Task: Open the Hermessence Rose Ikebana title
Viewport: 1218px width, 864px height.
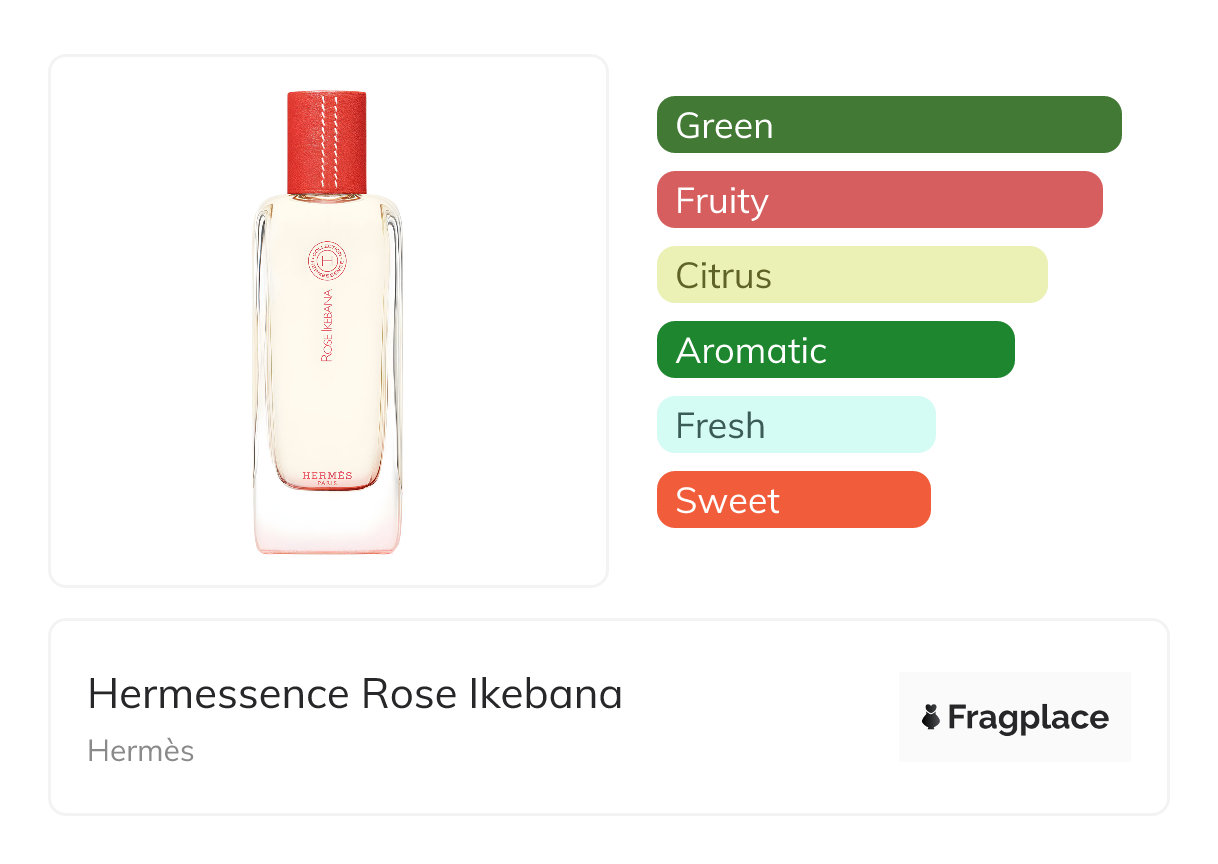Action: (x=355, y=694)
